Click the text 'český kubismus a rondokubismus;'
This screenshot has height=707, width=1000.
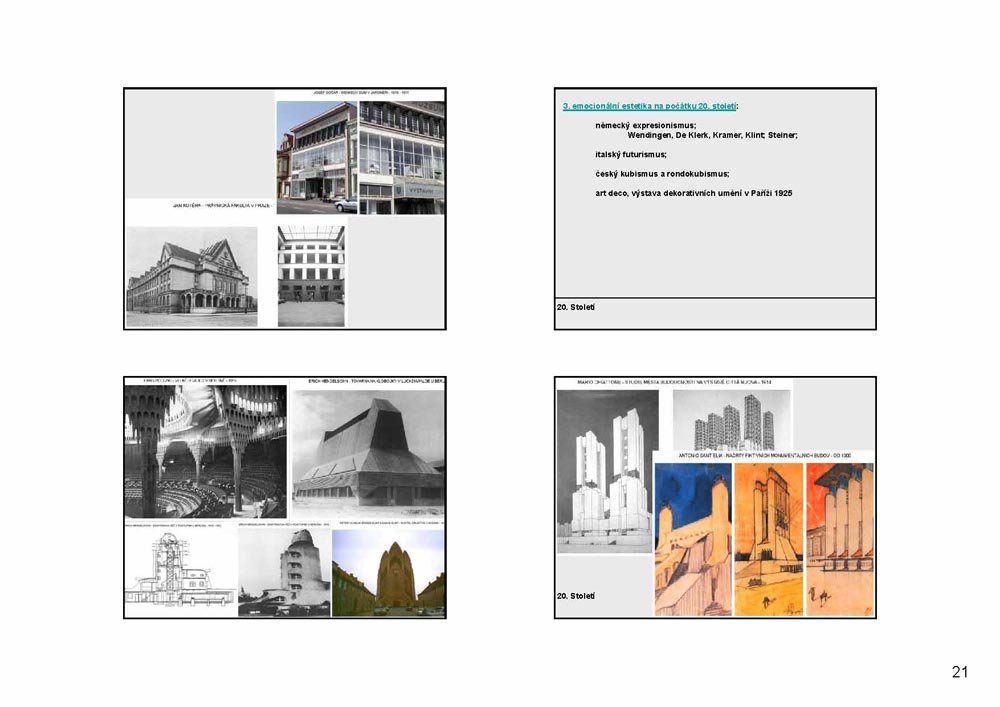662,173
